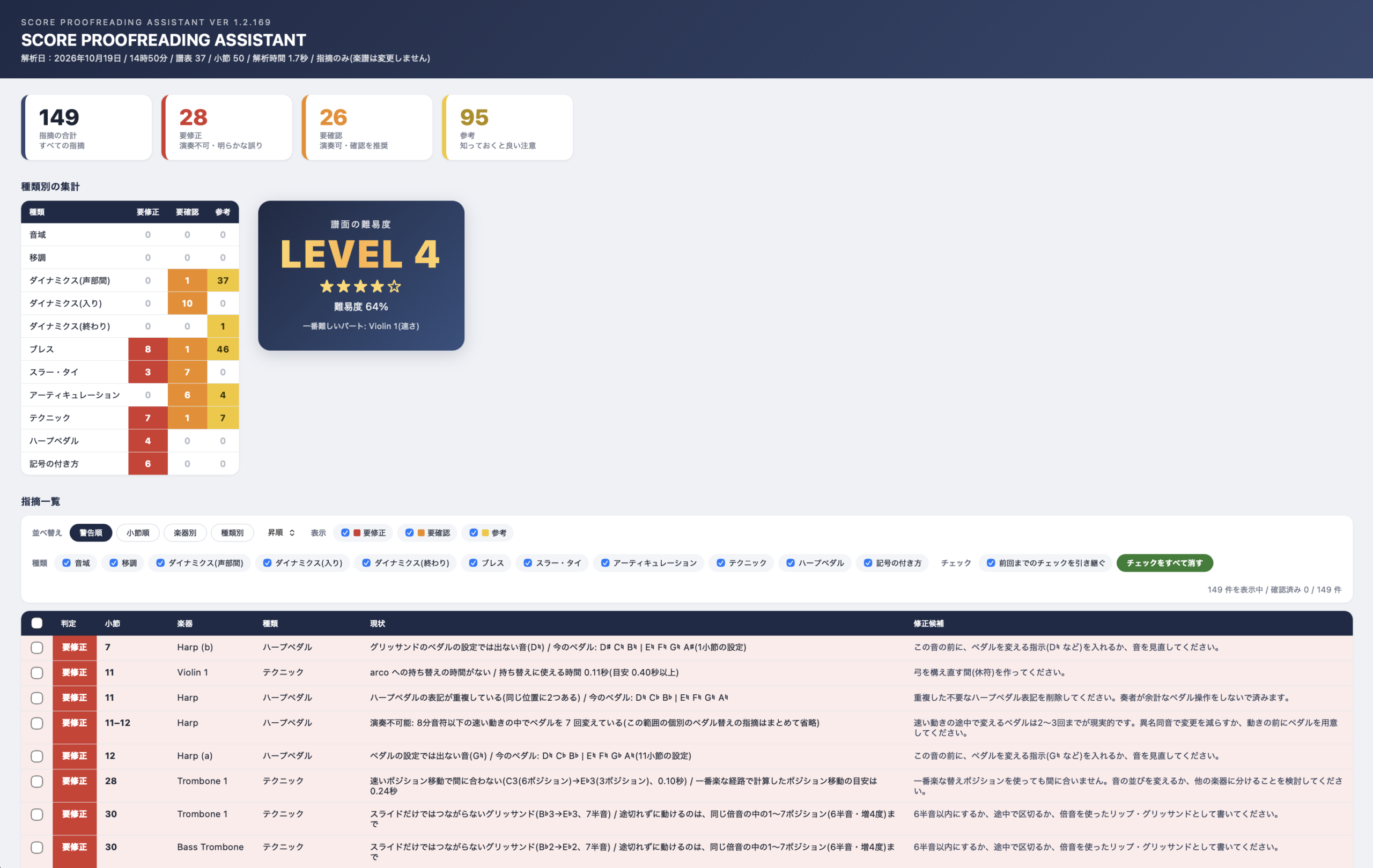Viewport: 1373px width, 868px height.
Task: Toggle the 参考 display checkbox
Action: pos(473,533)
